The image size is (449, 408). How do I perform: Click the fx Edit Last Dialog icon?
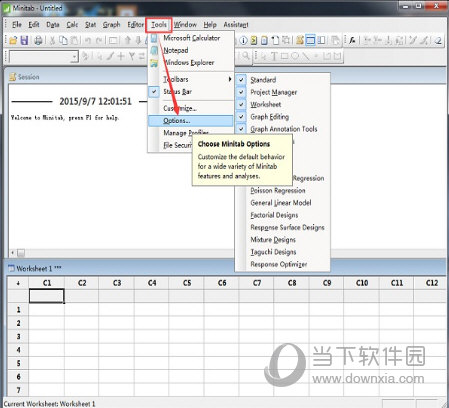click(x=352, y=41)
